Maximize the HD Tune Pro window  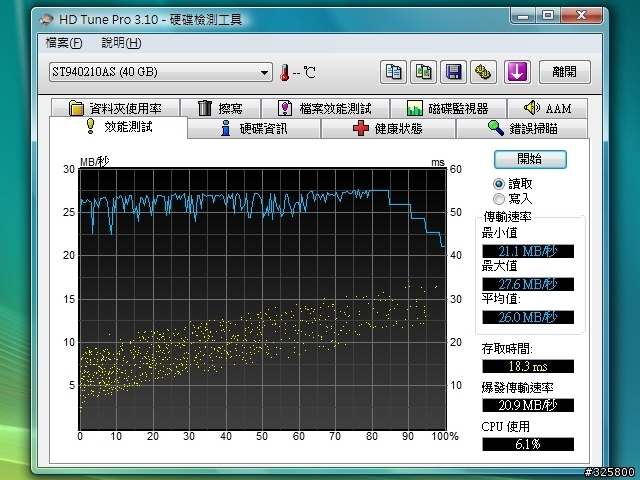[548, 16]
